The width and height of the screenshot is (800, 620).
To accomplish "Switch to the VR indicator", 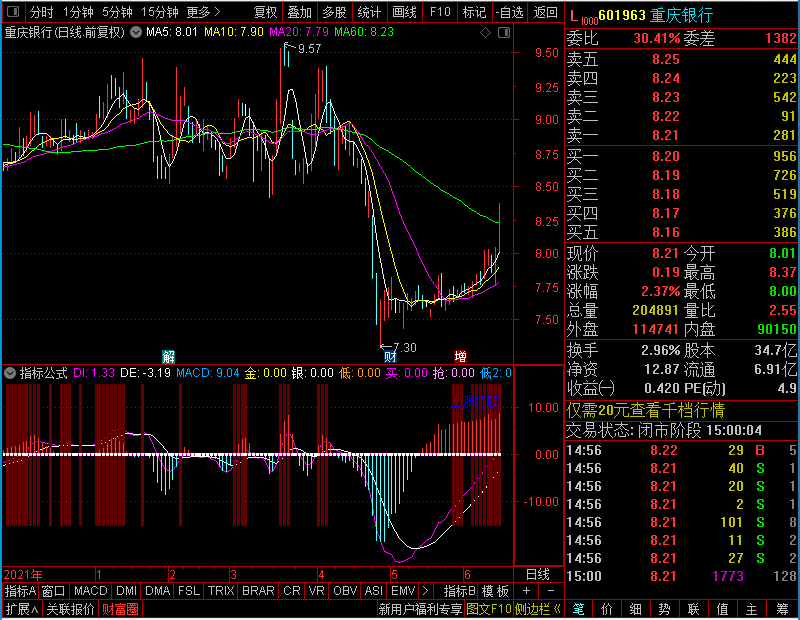I will pyautogui.click(x=316, y=591).
